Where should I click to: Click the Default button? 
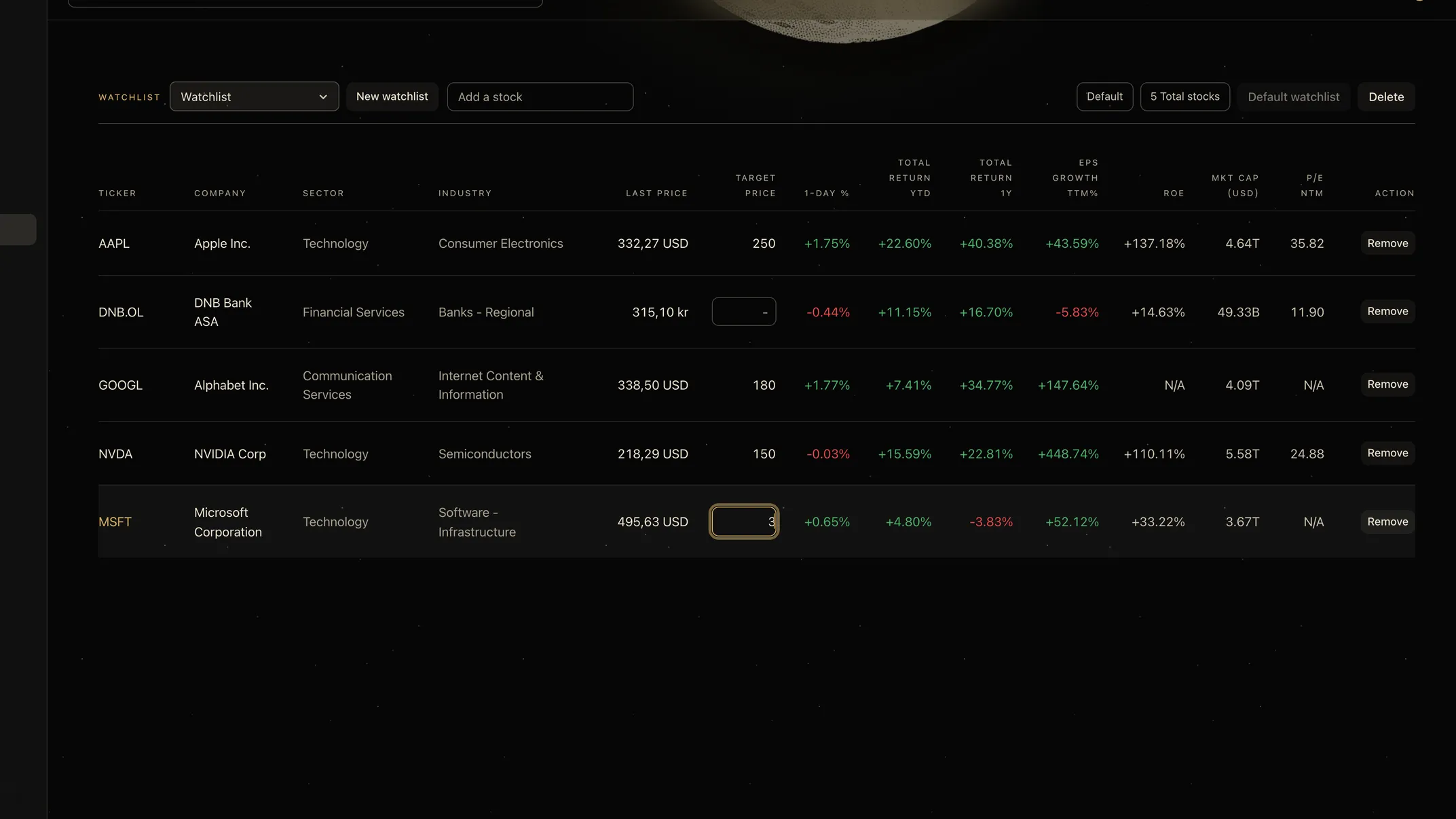pos(1104,96)
